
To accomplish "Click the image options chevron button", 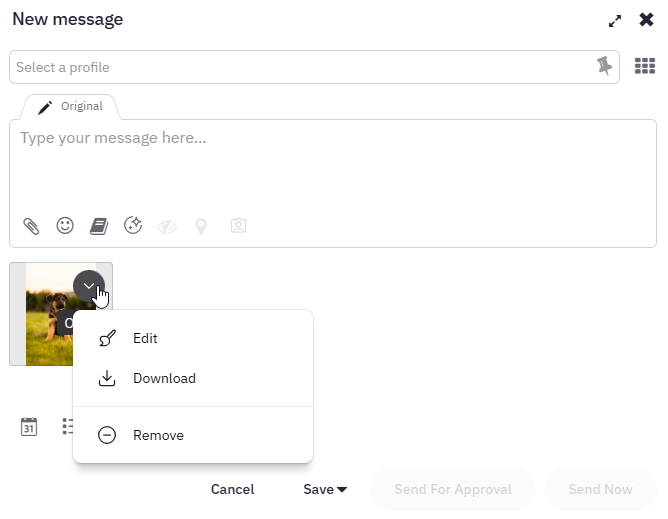I will pyautogui.click(x=89, y=287).
